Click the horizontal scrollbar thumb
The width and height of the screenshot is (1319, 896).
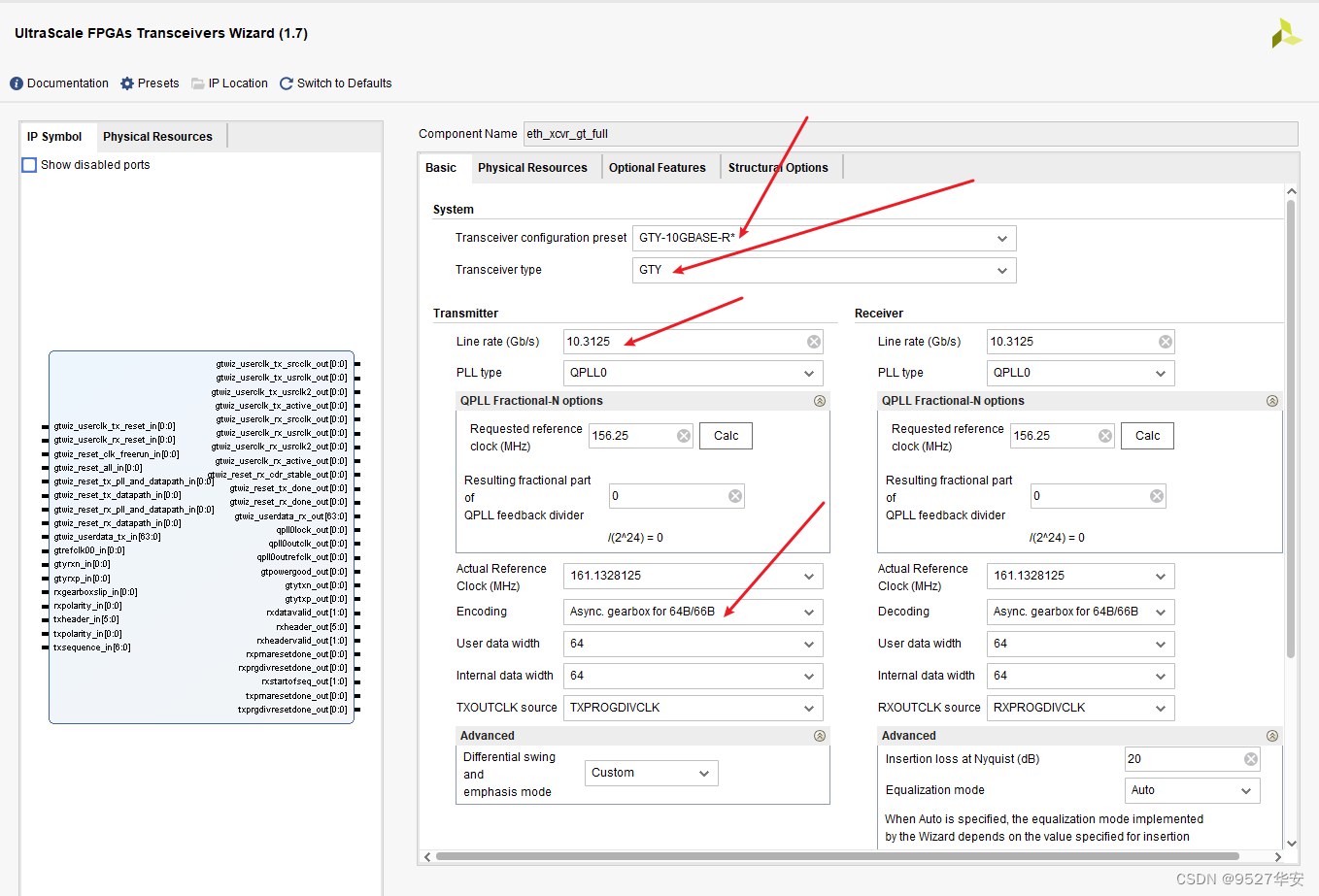pyautogui.click(x=837, y=856)
